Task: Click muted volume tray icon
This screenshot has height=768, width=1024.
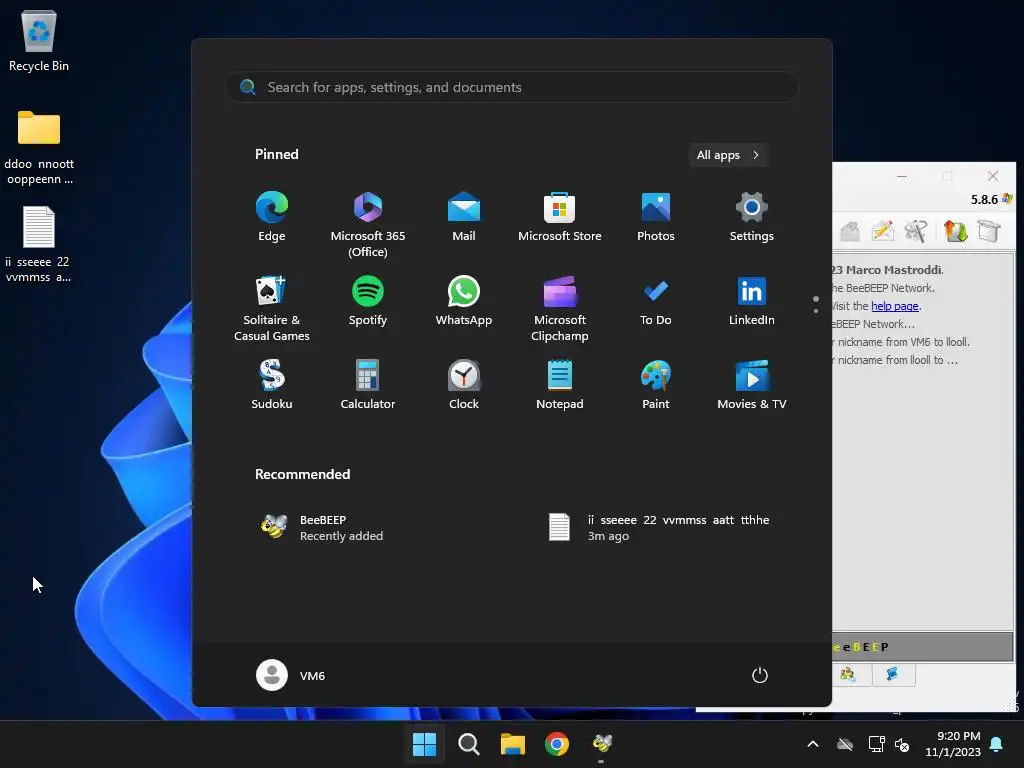Action: (902, 744)
